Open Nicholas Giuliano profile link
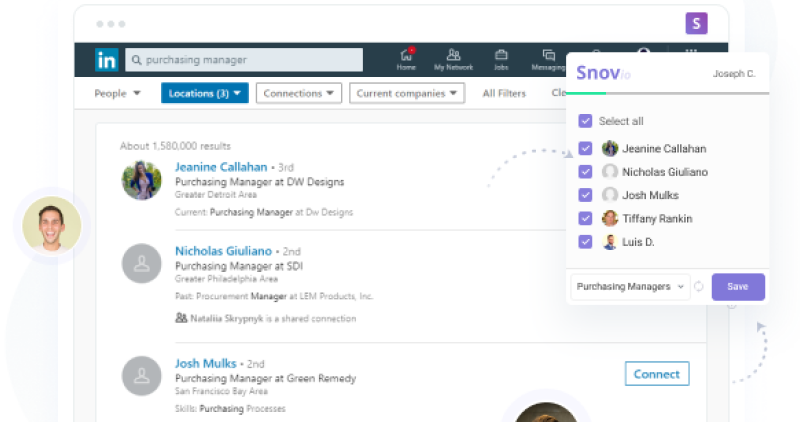The height and width of the screenshot is (422, 800). click(x=223, y=251)
